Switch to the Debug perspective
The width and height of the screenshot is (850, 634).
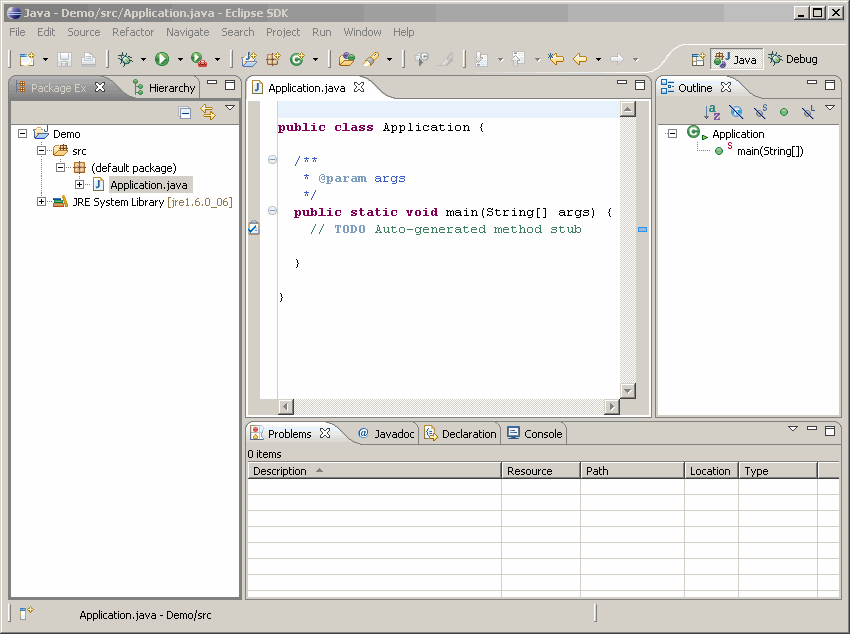(793, 59)
